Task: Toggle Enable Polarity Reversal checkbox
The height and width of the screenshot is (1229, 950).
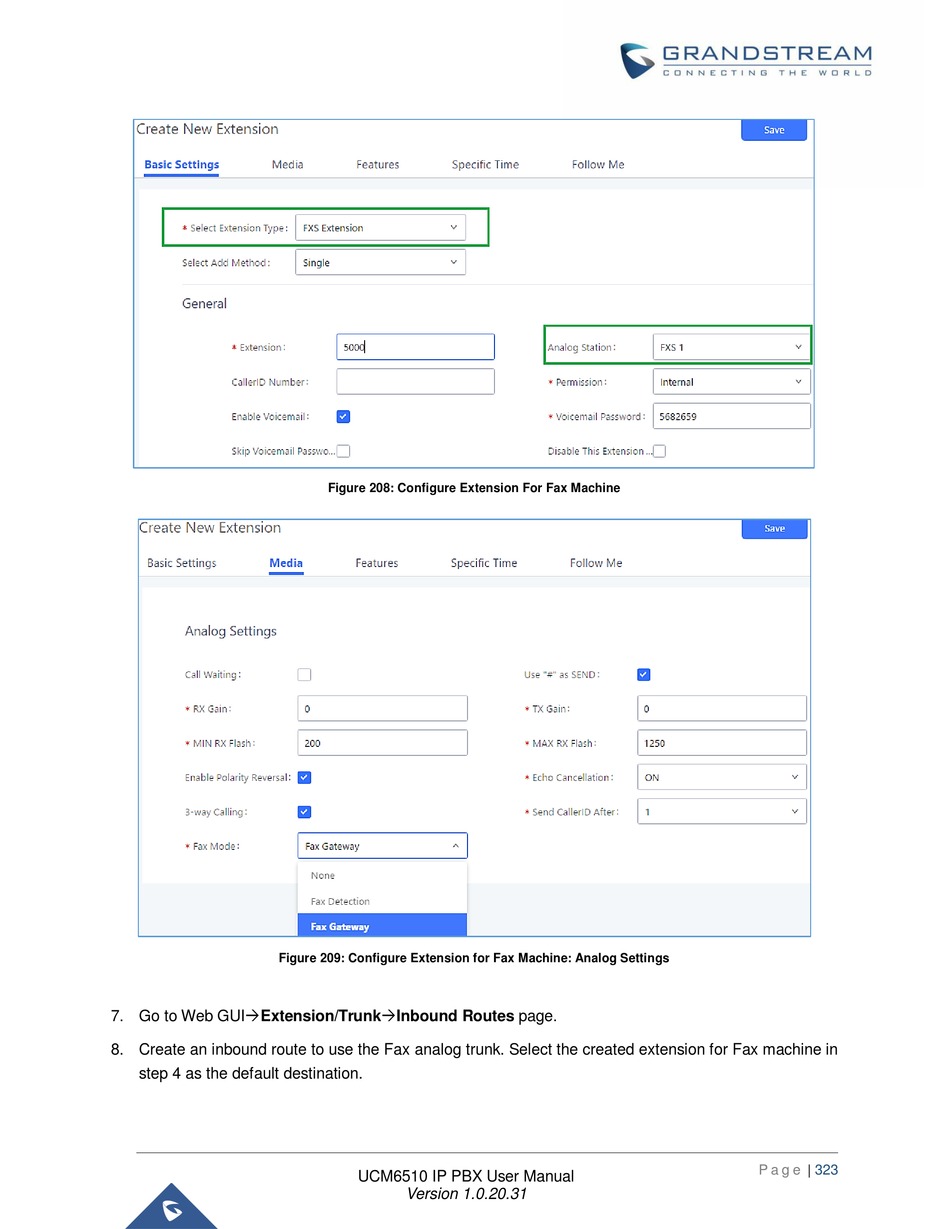Action: pyautogui.click(x=305, y=777)
